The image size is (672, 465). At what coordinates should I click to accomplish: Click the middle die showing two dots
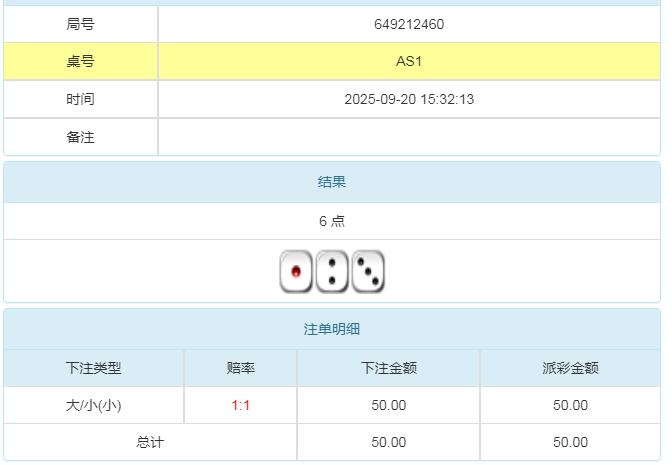point(332,271)
